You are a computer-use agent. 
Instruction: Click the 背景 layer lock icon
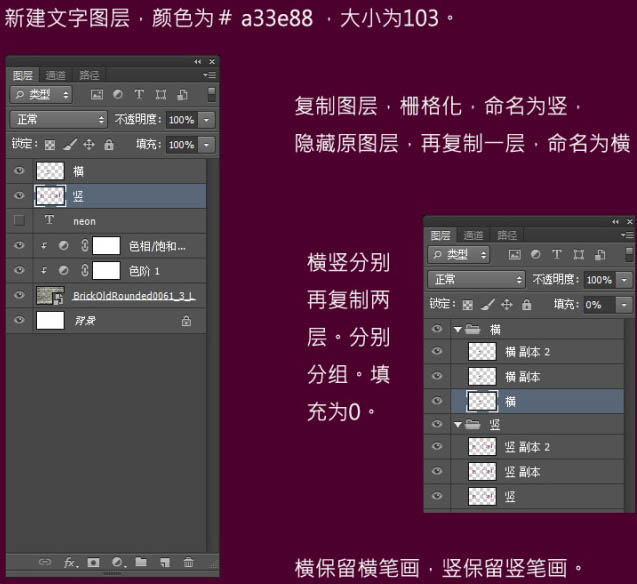pos(186,321)
